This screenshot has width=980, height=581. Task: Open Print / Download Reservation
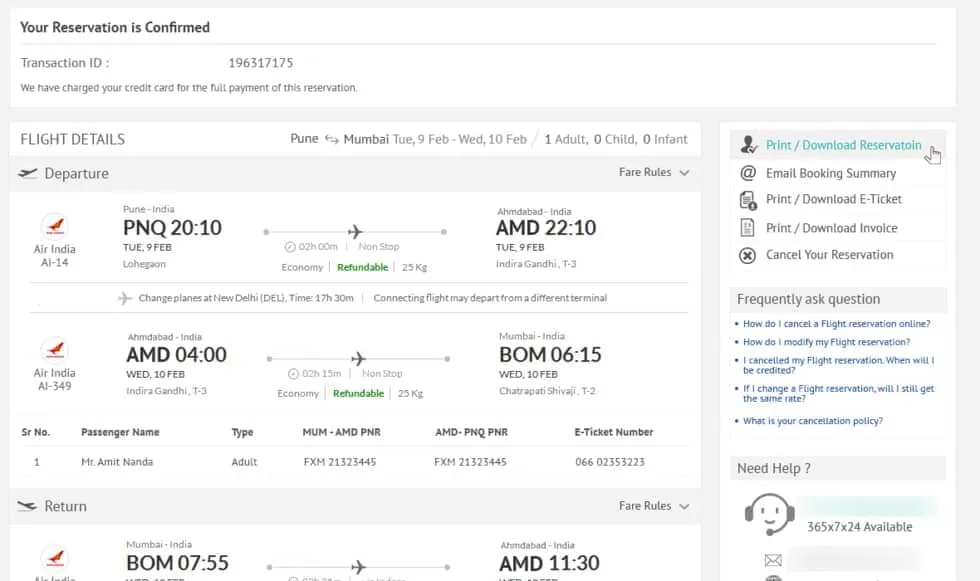point(844,145)
